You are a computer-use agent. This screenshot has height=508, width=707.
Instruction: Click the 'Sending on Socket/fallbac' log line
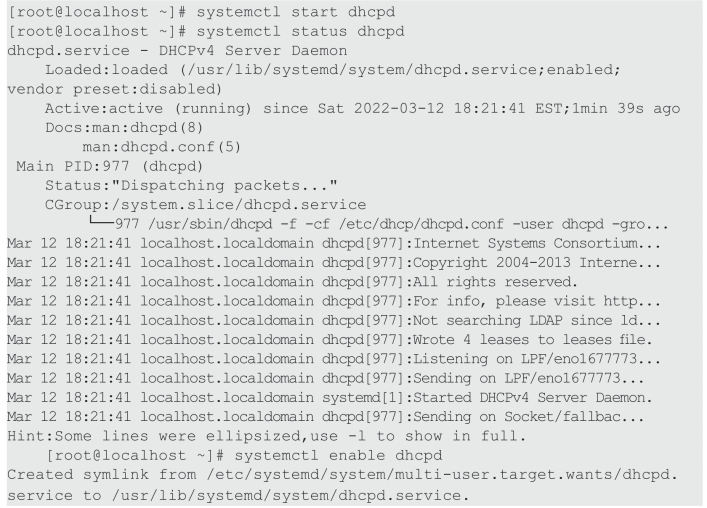pyautogui.click(x=326, y=417)
